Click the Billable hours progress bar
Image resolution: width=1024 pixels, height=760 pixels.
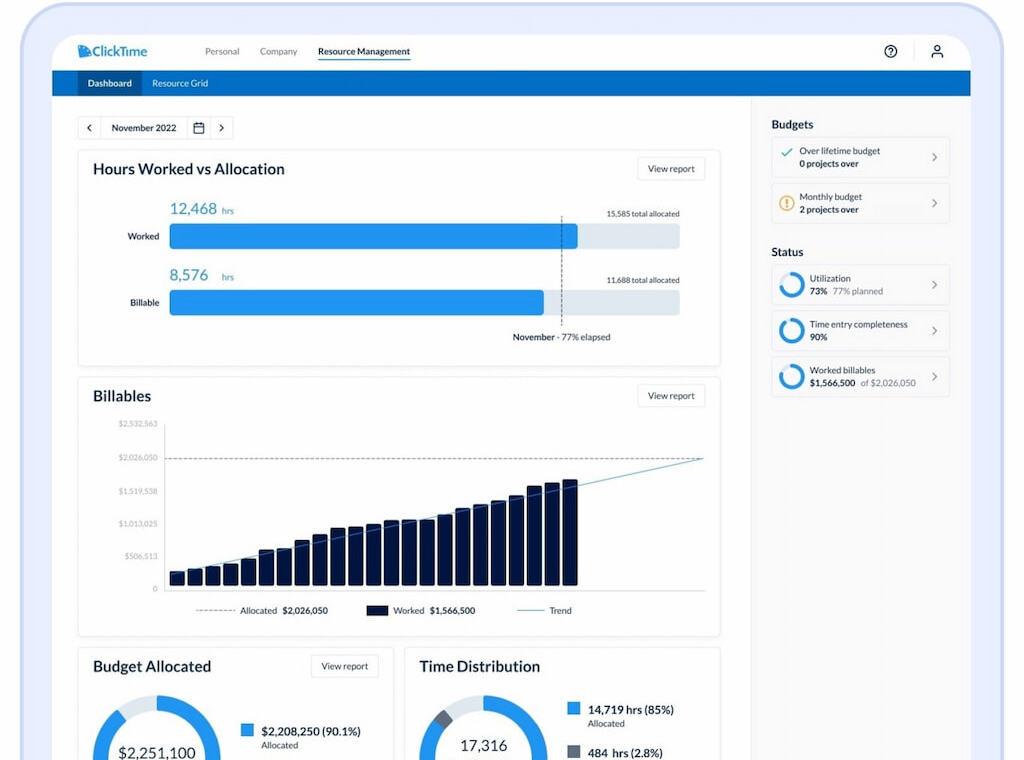tap(424, 302)
